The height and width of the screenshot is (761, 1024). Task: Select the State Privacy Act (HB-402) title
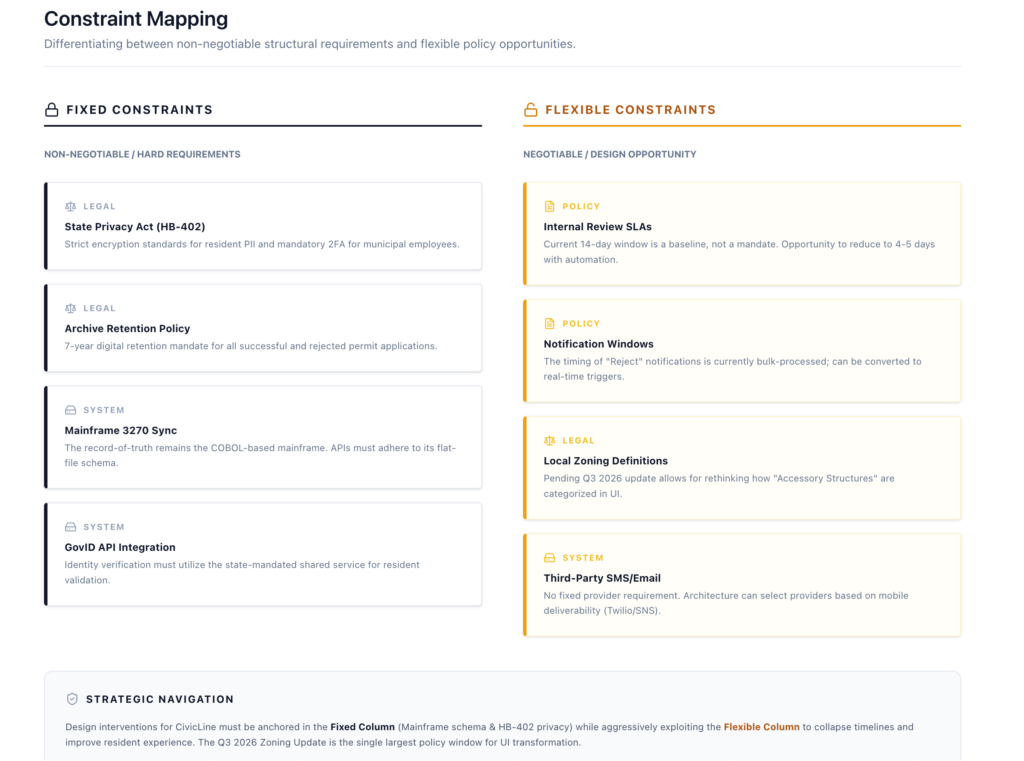[x=135, y=227]
